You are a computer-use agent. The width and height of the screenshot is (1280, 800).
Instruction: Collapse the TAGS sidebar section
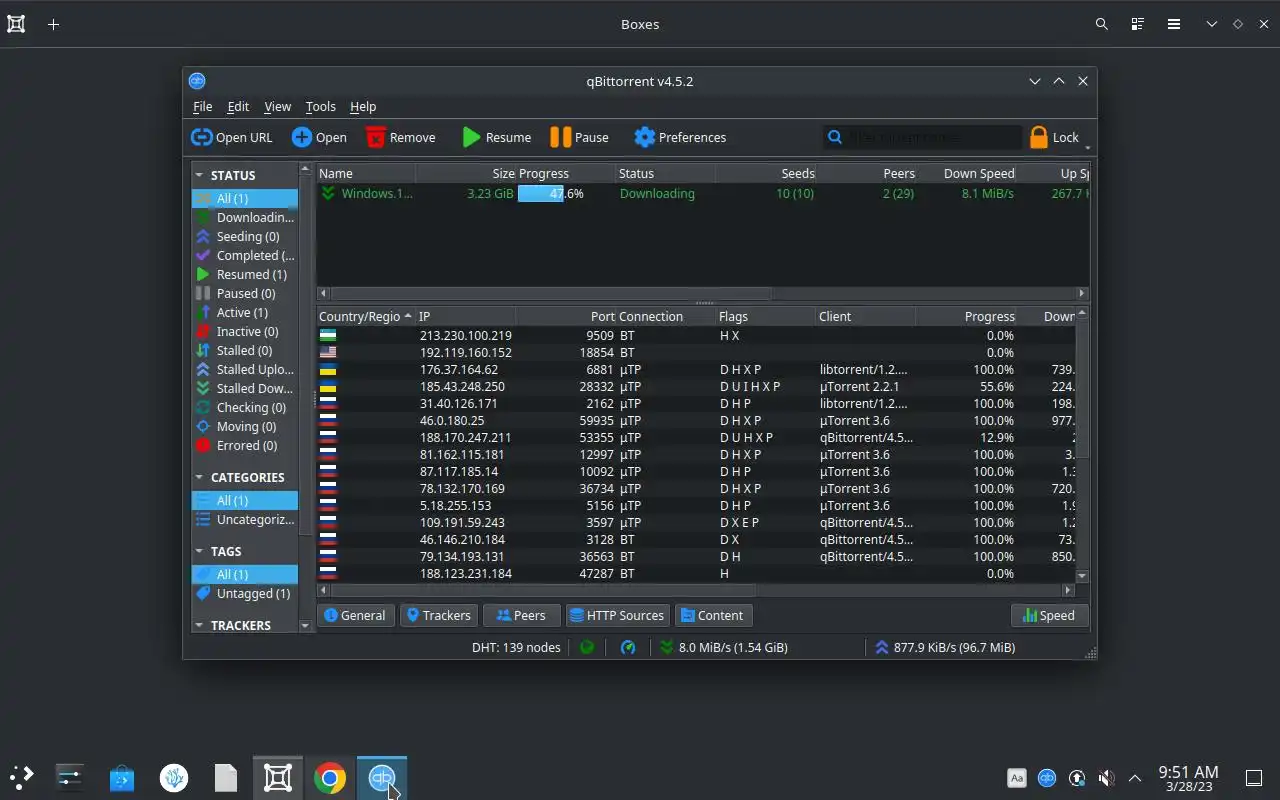(199, 551)
